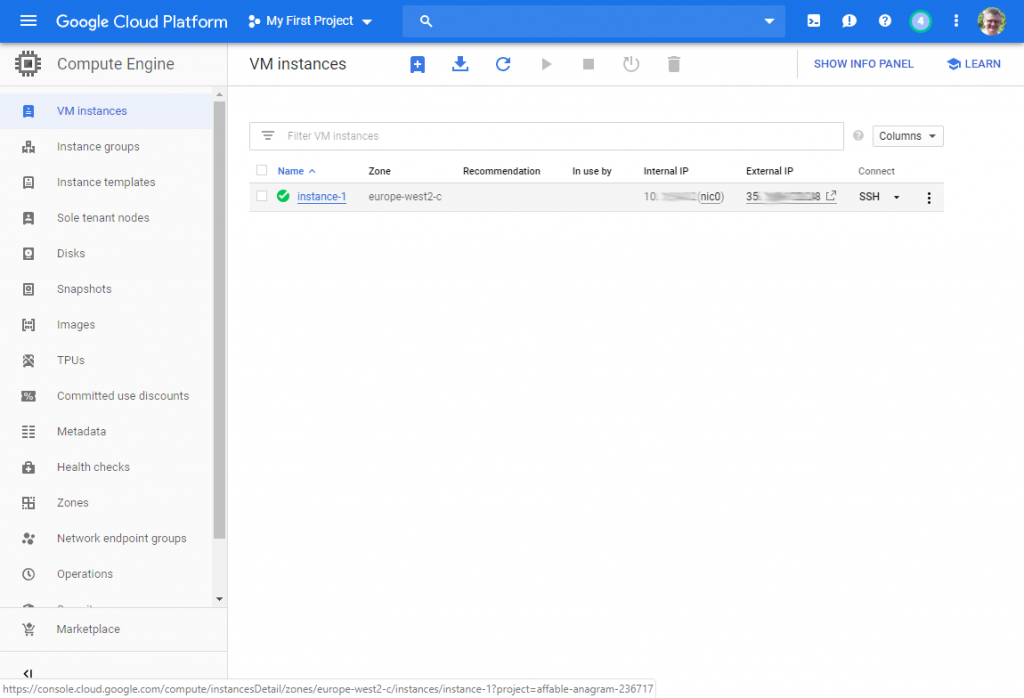
Task: Open the LEARN panel
Action: (x=974, y=64)
